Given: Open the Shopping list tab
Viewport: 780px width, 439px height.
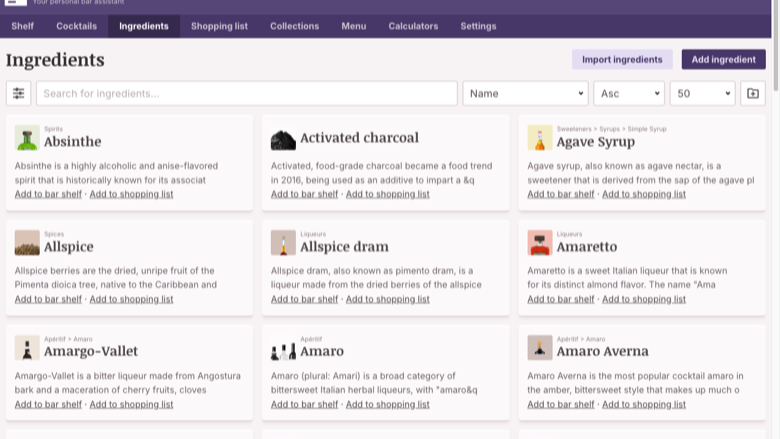Looking at the screenshot, I should pos(219,26).
